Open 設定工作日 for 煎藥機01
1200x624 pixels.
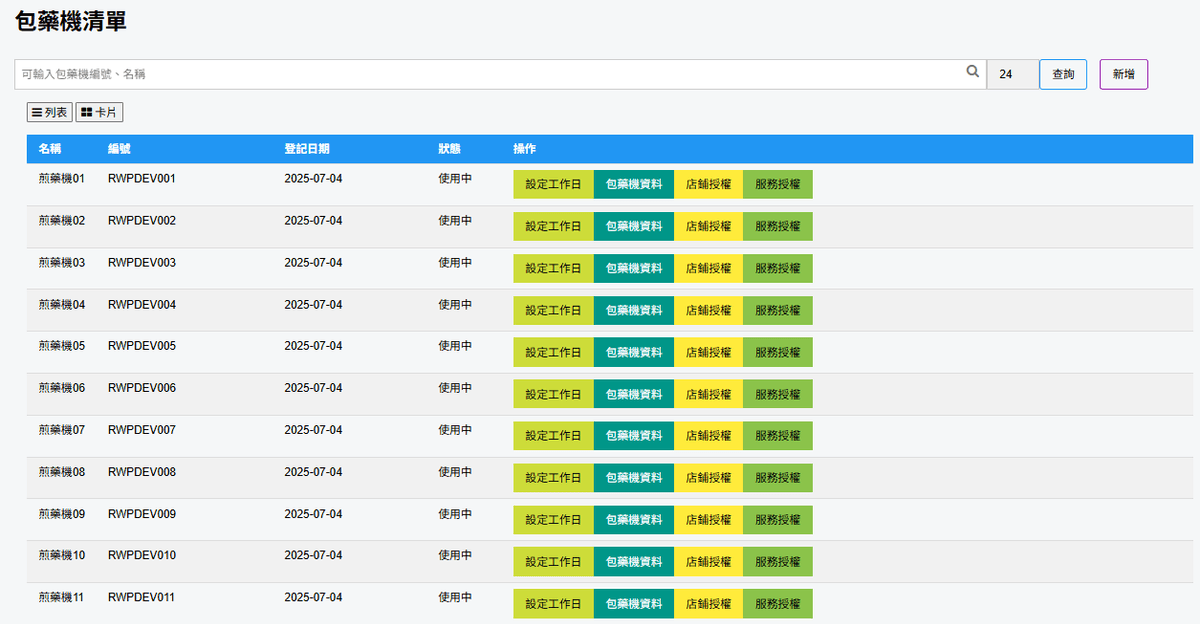point(553,185)
